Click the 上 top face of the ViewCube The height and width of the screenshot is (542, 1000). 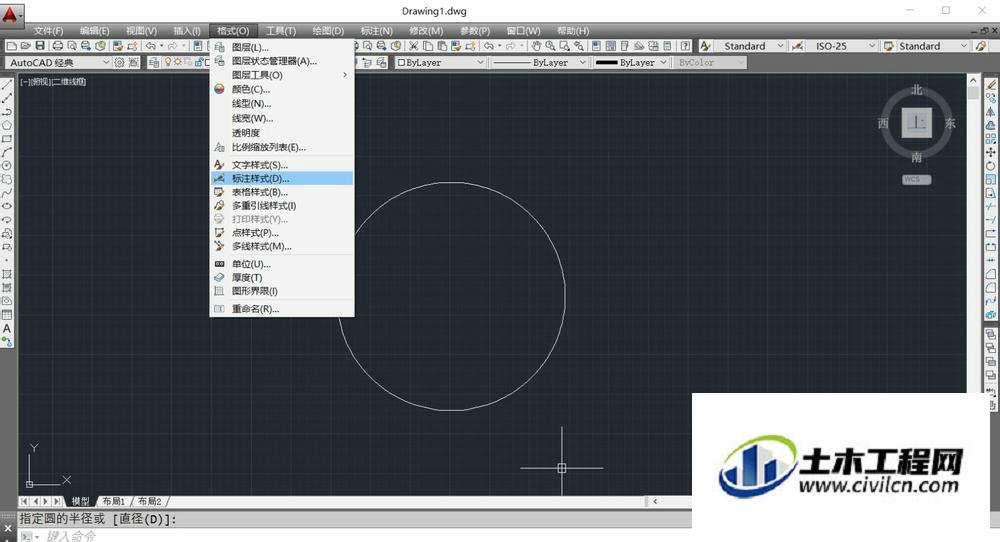916,122
